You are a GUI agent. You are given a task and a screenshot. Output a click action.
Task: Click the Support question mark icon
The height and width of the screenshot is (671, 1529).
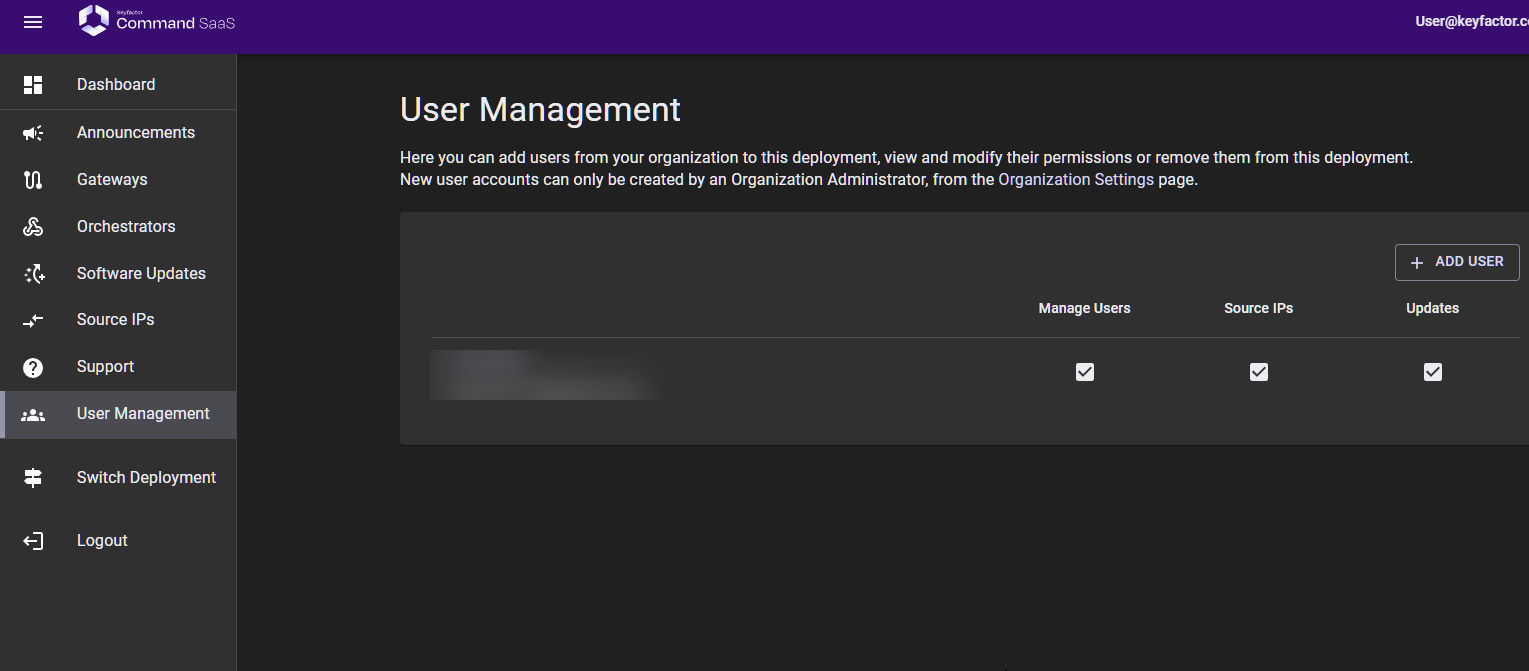(33, 367)
